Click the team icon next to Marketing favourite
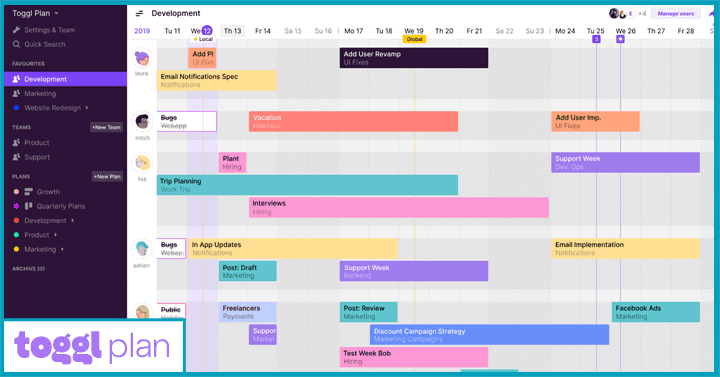This screenshot has width=720, height=377. pyautogui.click(x=16, y=93)
